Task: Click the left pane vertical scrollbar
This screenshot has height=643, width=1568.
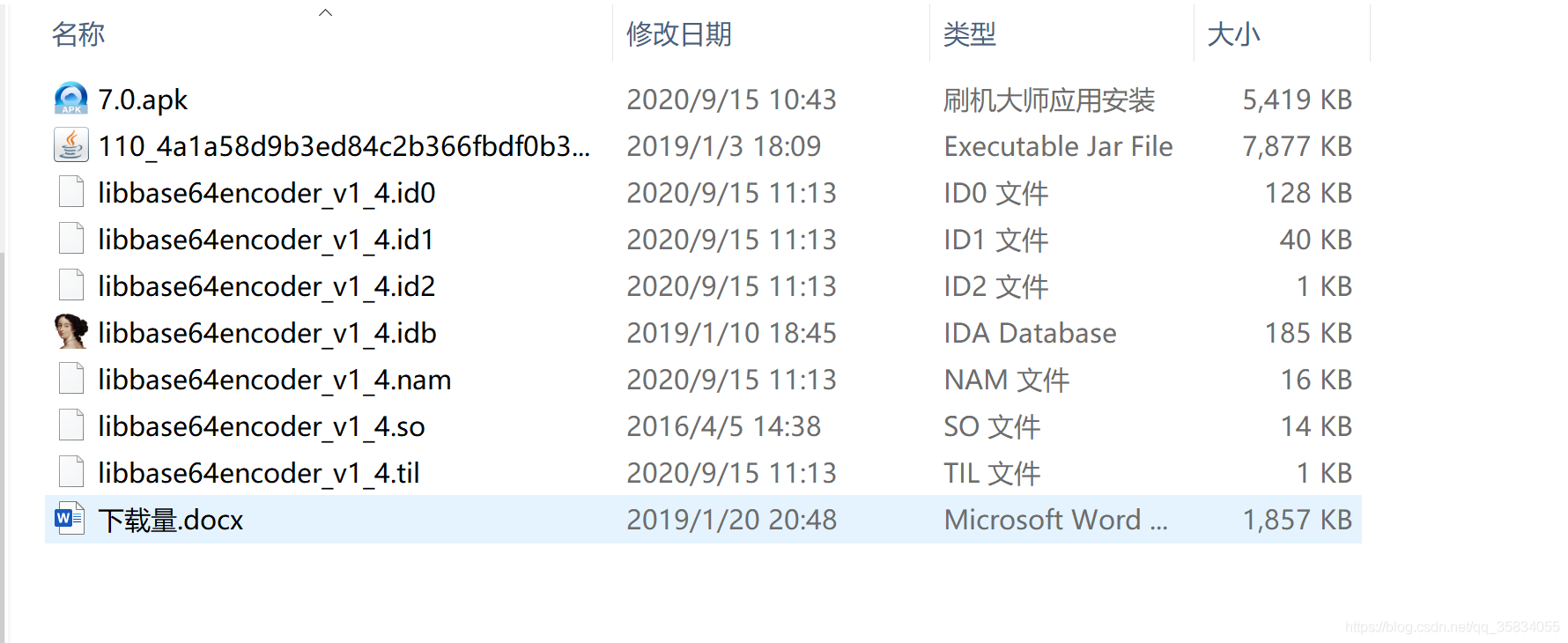Action: pyautogui.click(x=3, y=440)
